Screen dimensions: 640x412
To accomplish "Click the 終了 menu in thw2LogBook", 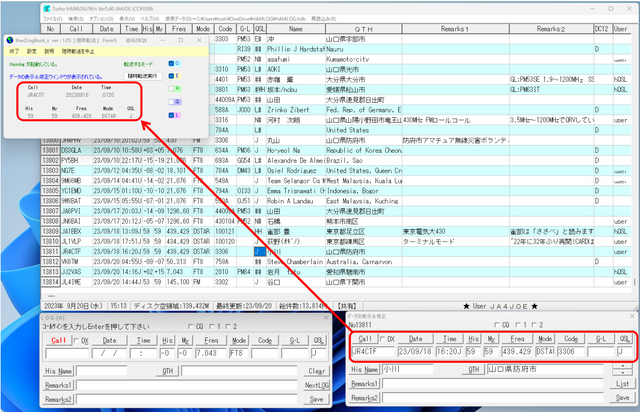I will pos(14,51).
